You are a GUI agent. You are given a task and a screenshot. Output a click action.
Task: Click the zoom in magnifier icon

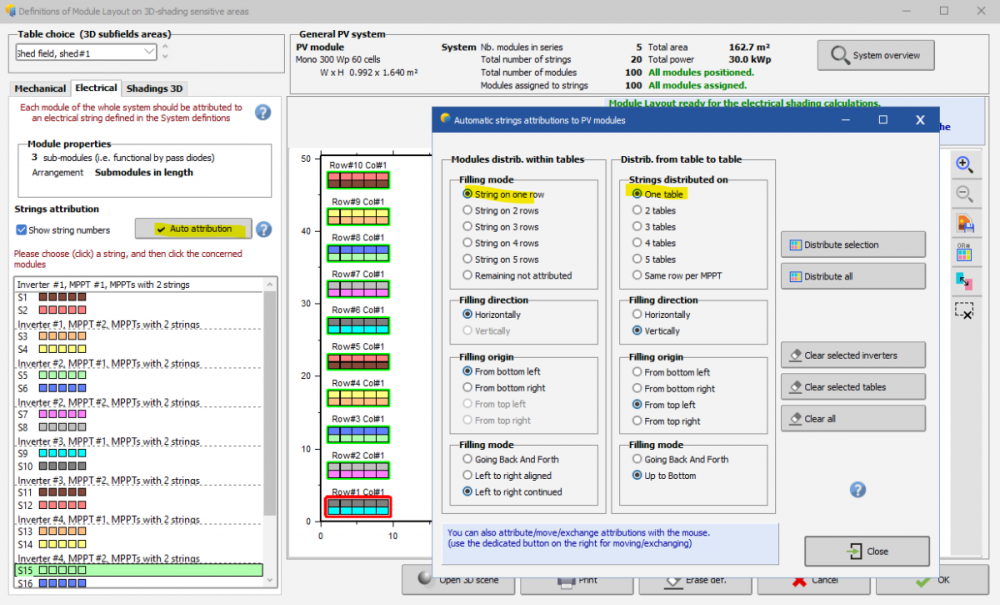click(964, 164)
